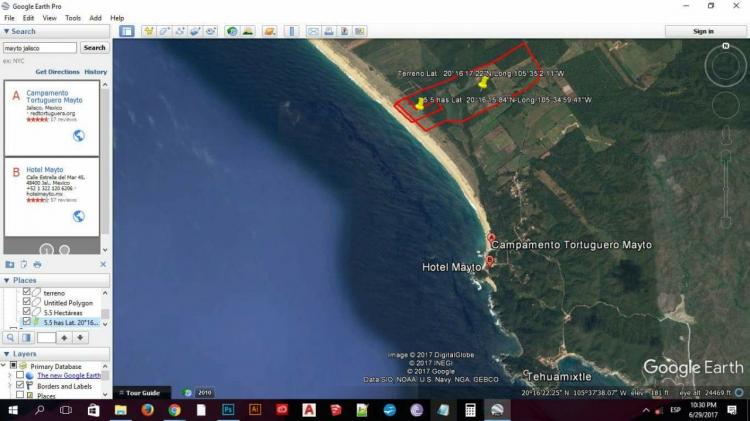
Task: Open the File menu
Action: 9,18
